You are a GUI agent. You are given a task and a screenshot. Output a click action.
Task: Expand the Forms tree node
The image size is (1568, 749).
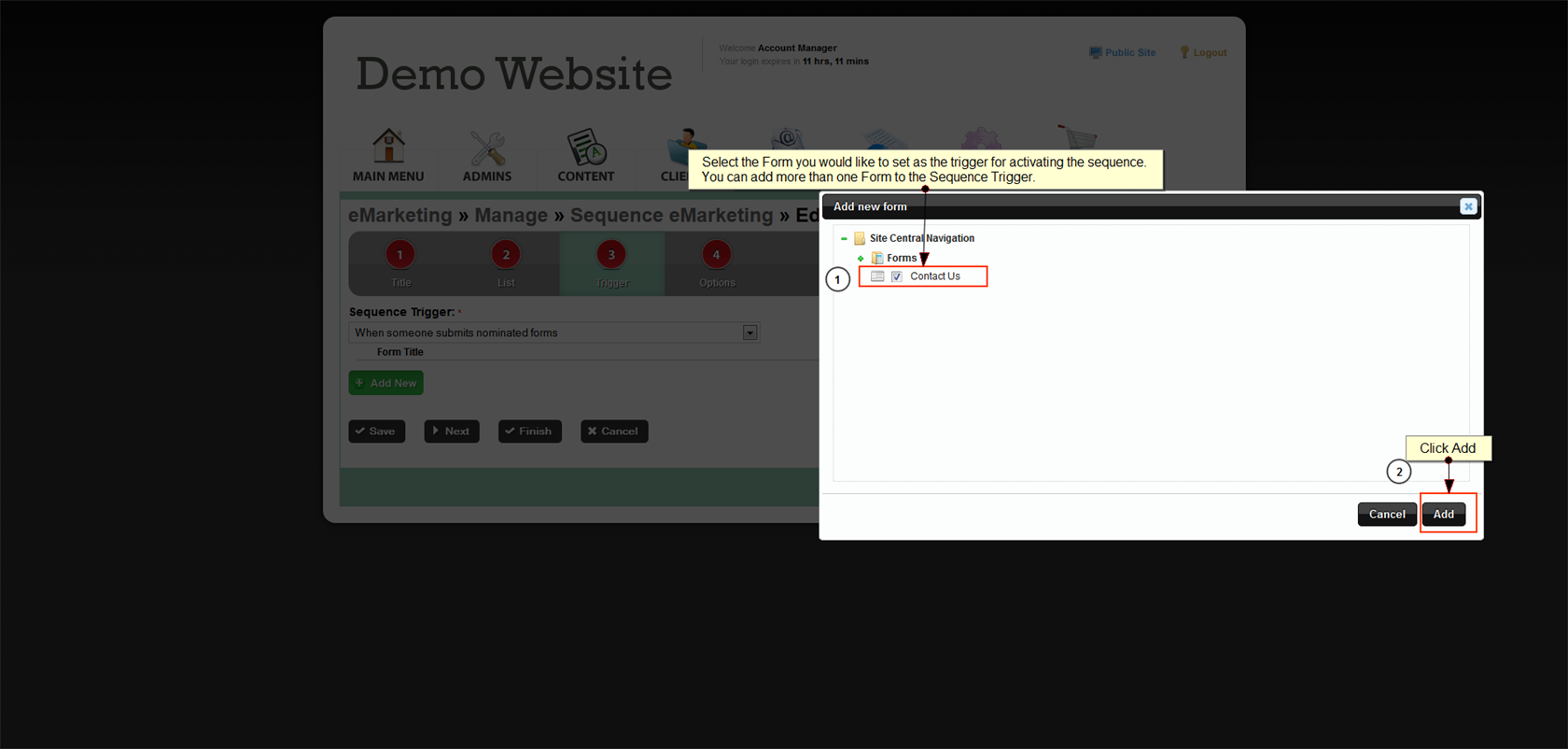coord(861,259)
